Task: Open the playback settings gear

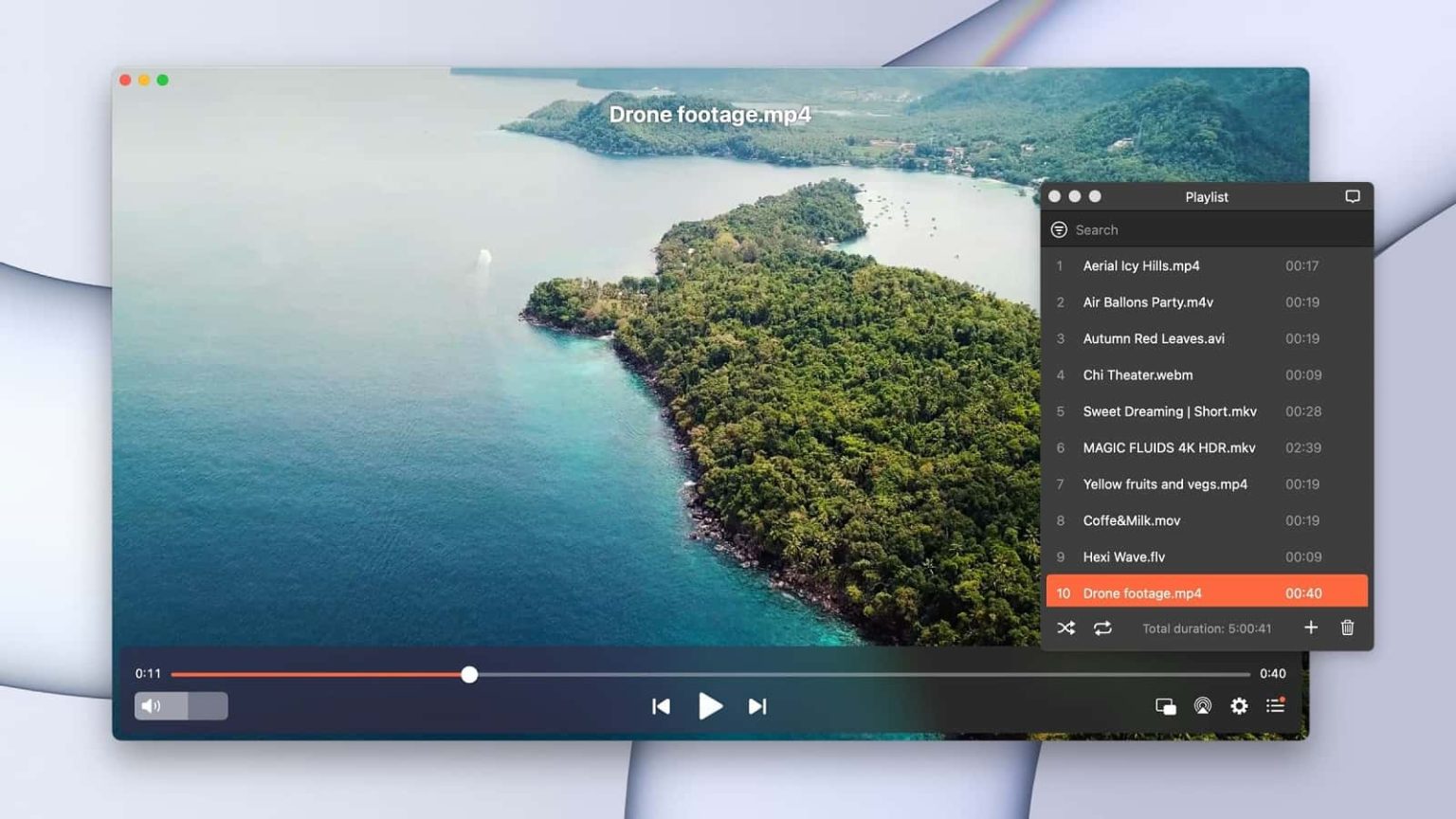Action: click(1239, 706)
